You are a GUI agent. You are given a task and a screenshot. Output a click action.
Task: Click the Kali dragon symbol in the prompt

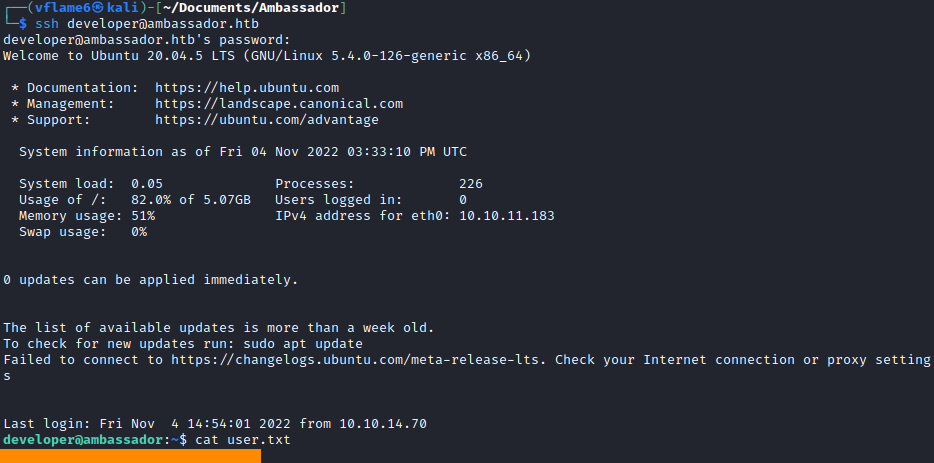point(98,8)
